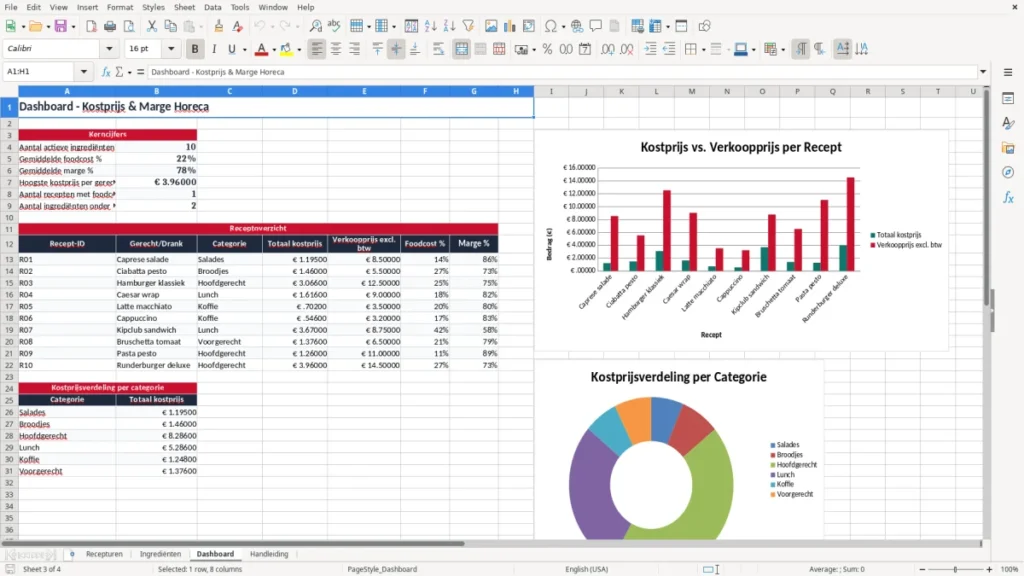1024x576 pixels.
Task: Run the spelling check
Action: (334, 26)
